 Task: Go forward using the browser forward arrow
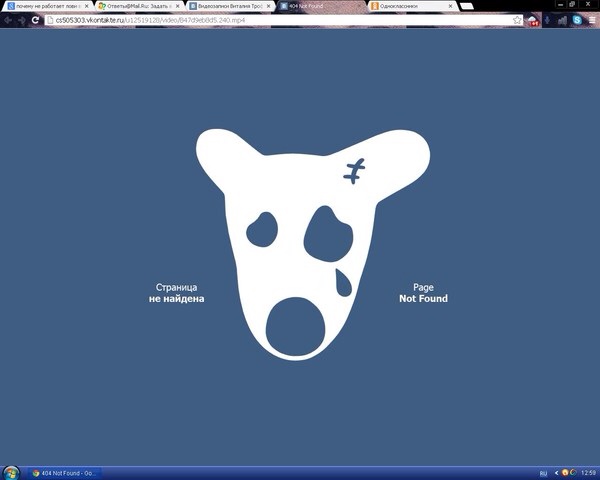pyautogui.click(x=21, y=20)
